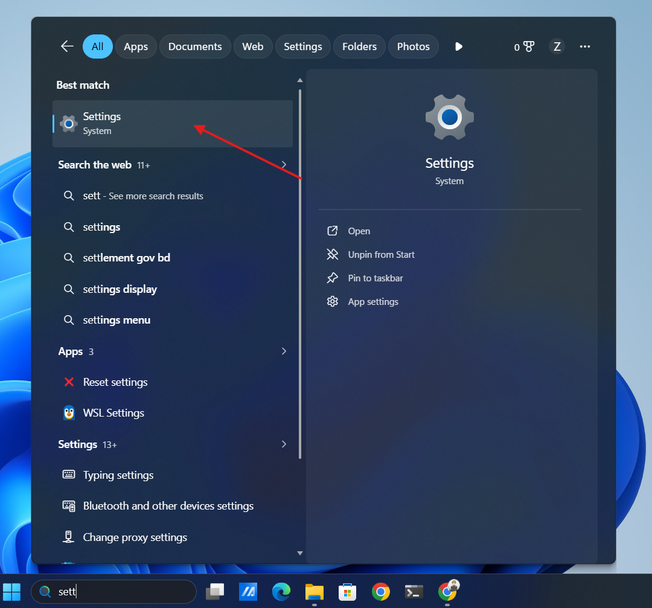Open the Z account profile icon
652x608 pixels.
pyautogui.click(x=557, y=47)
